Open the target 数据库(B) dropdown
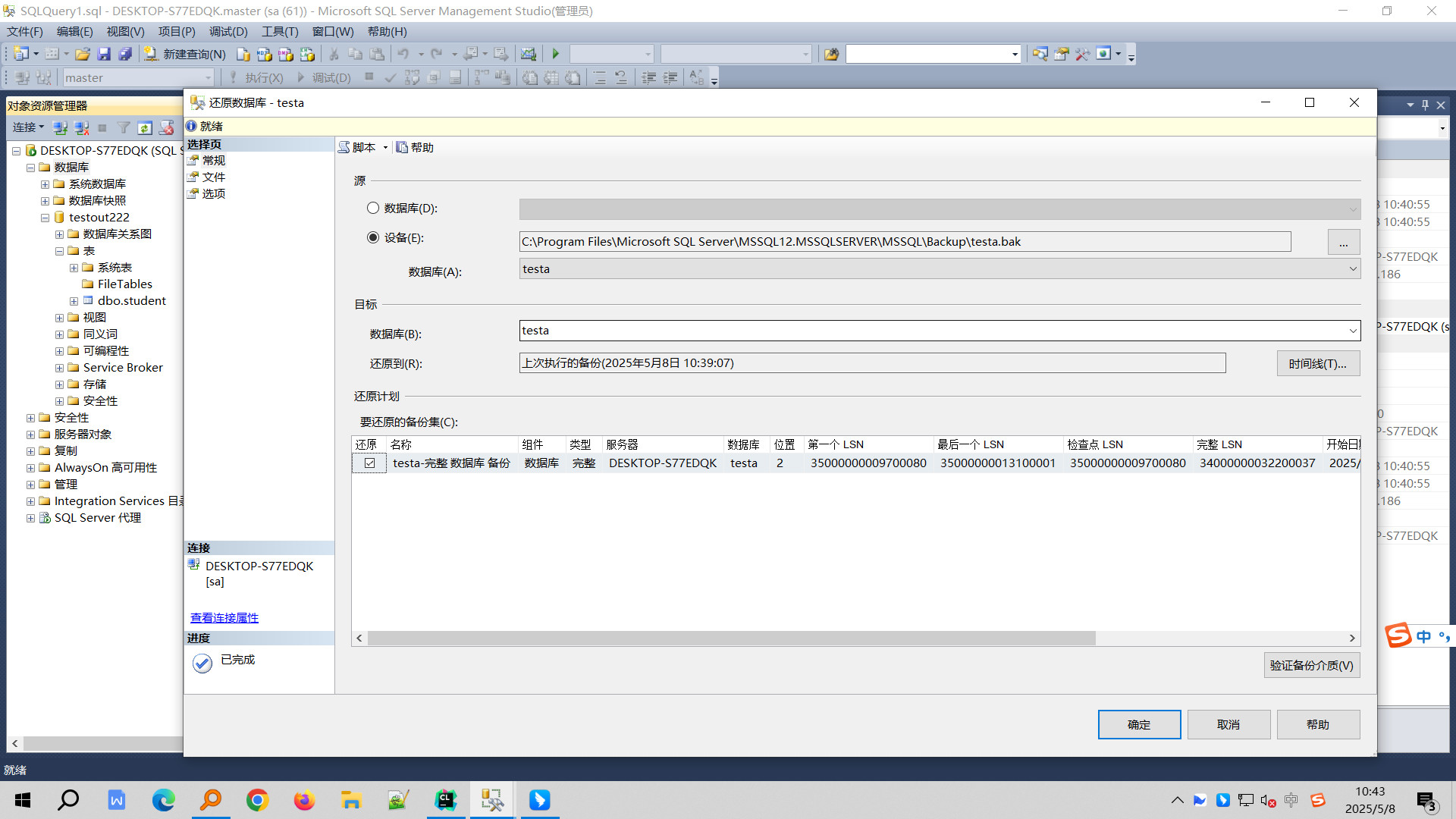 pyautogui.click(x=1353, y=330)
